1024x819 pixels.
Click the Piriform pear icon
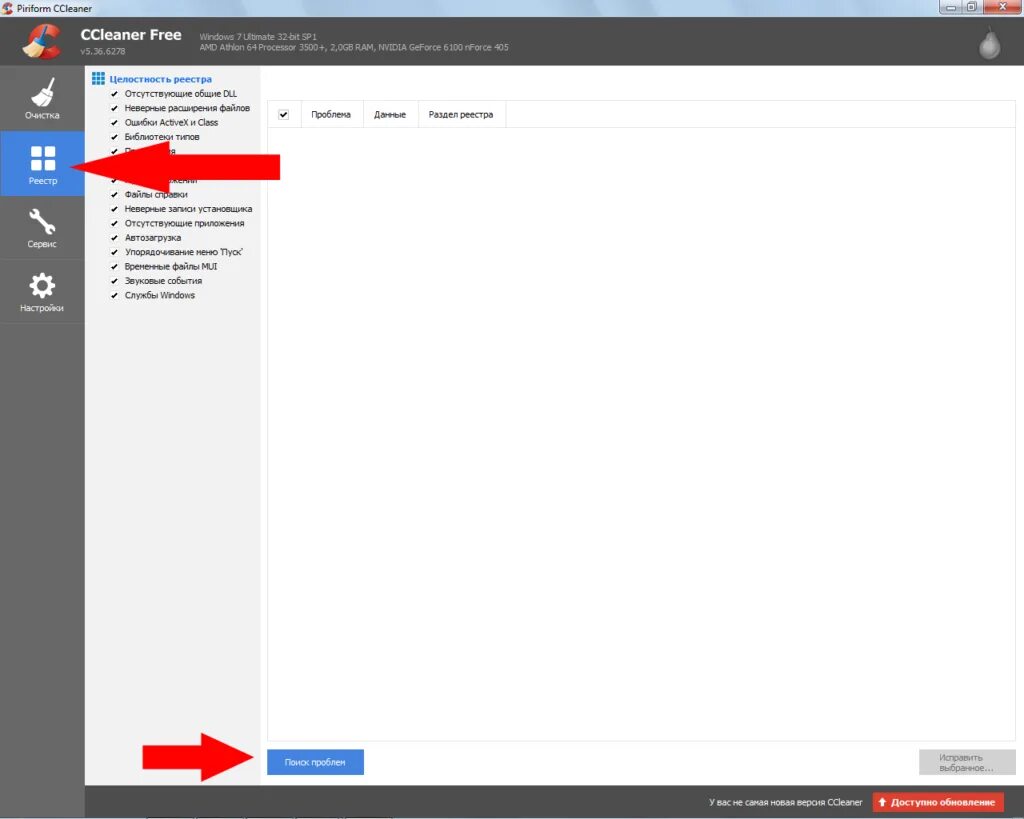[989, 44]
